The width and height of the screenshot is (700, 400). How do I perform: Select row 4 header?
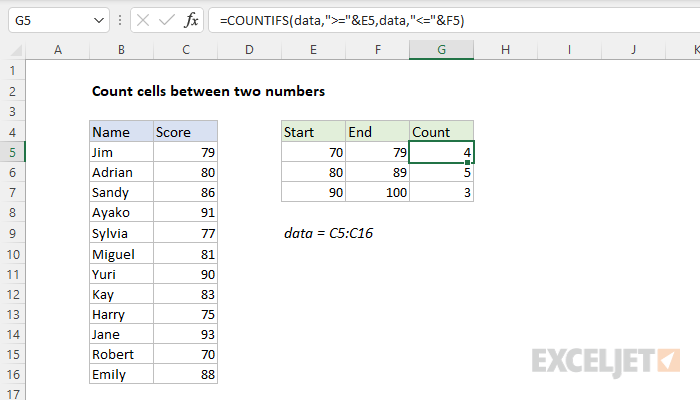point(12,133)
